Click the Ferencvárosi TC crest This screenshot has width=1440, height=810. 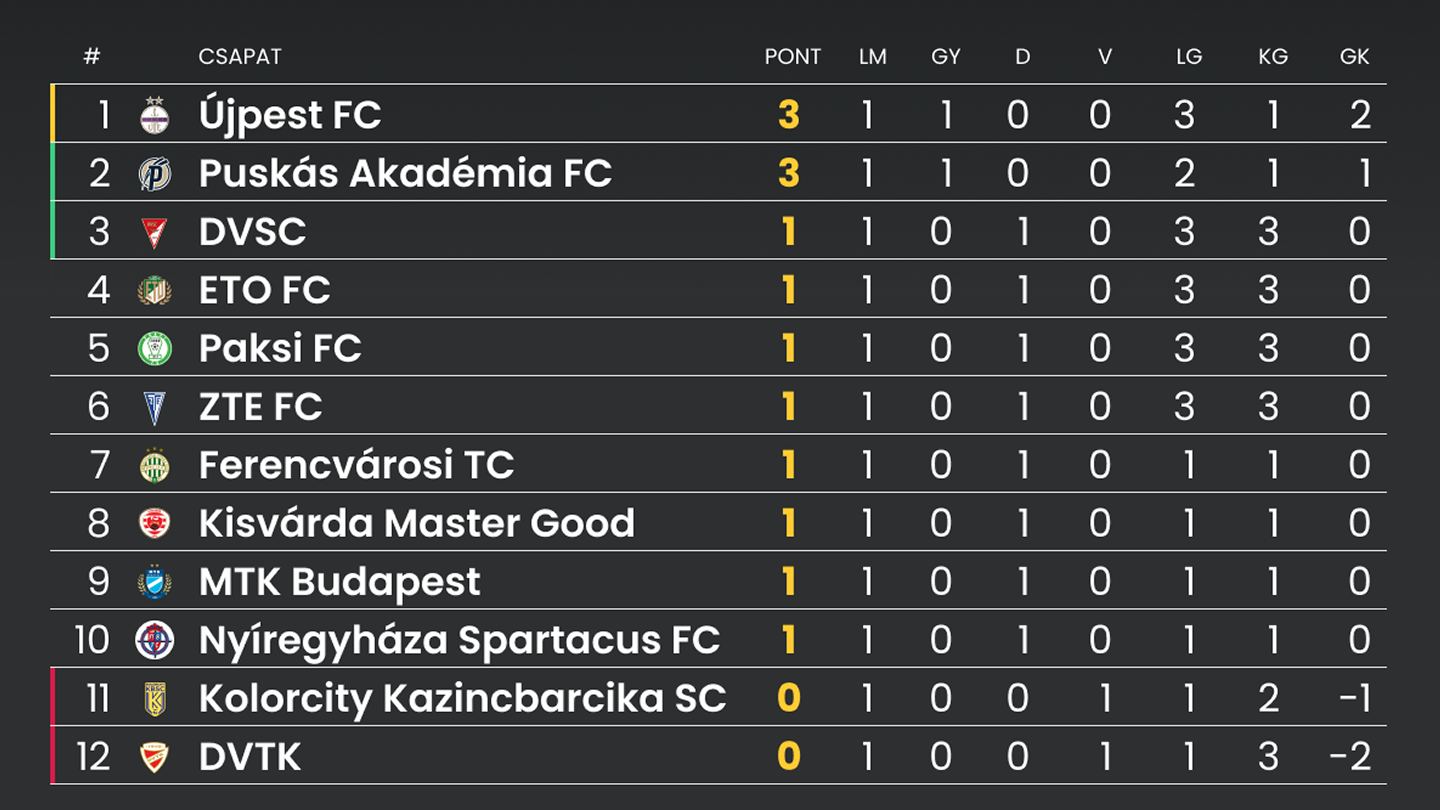(x=154, y=466)
